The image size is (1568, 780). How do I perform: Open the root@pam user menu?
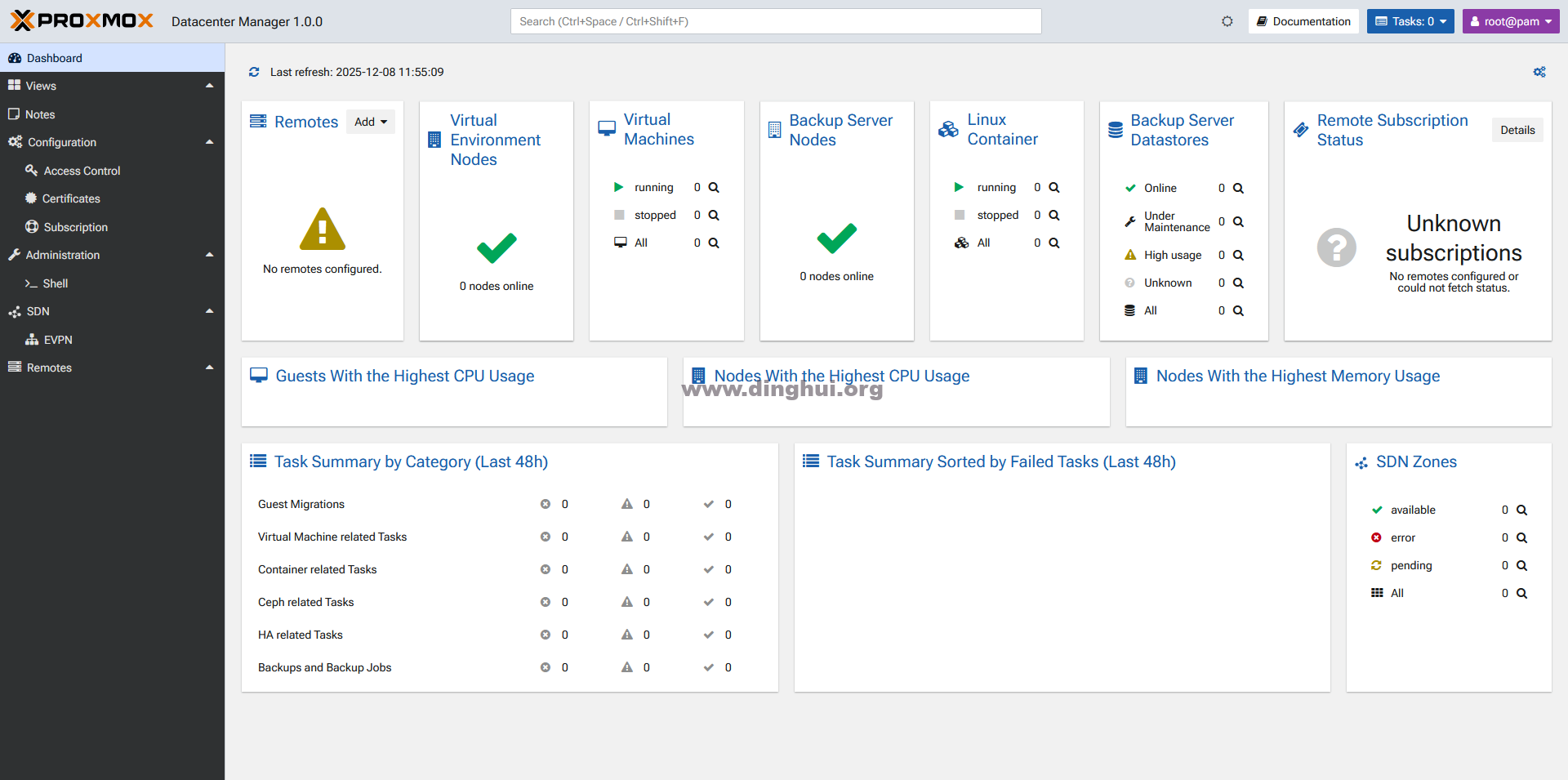1510,21
